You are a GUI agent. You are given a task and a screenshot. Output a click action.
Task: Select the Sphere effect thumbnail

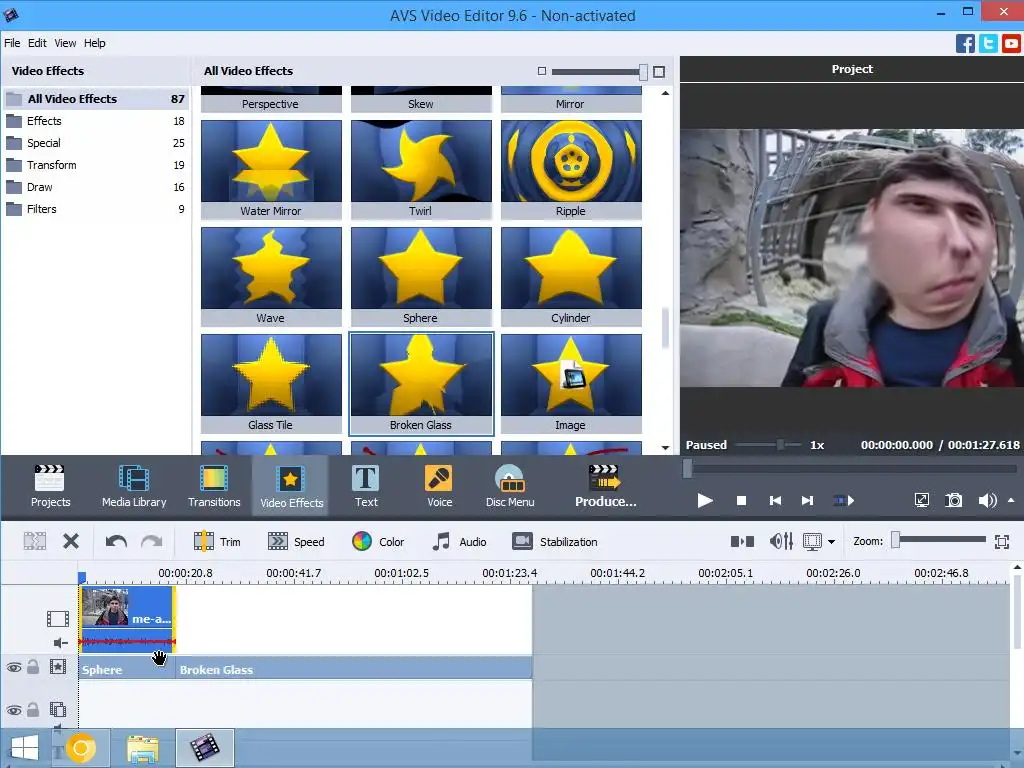pos(421,276)
